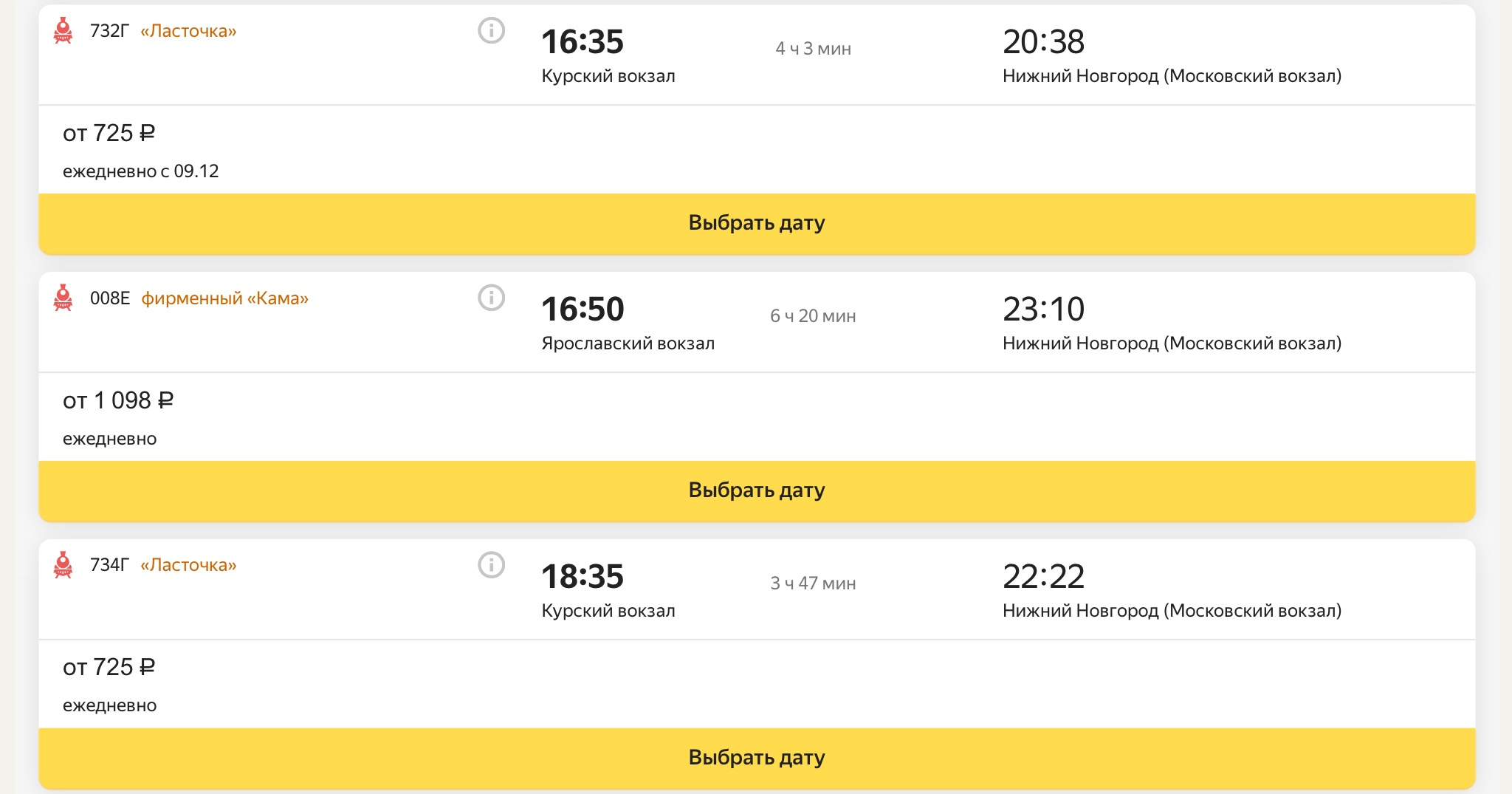Click train number 732Г
Viewport: 1512px width, 794px height.
tap(109, 31)
